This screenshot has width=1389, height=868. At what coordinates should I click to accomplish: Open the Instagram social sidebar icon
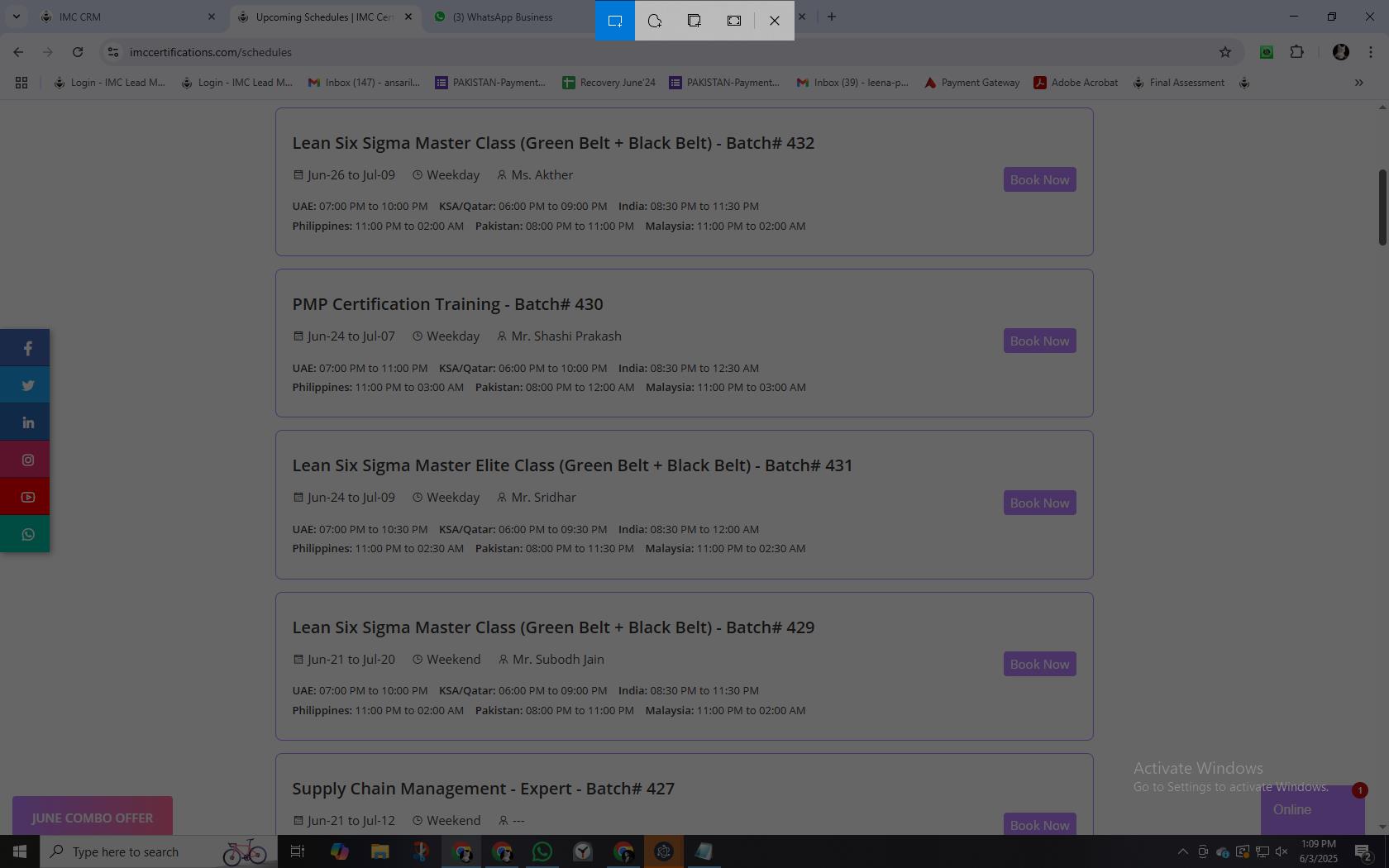pyautogui.click(x=25, y=460)
